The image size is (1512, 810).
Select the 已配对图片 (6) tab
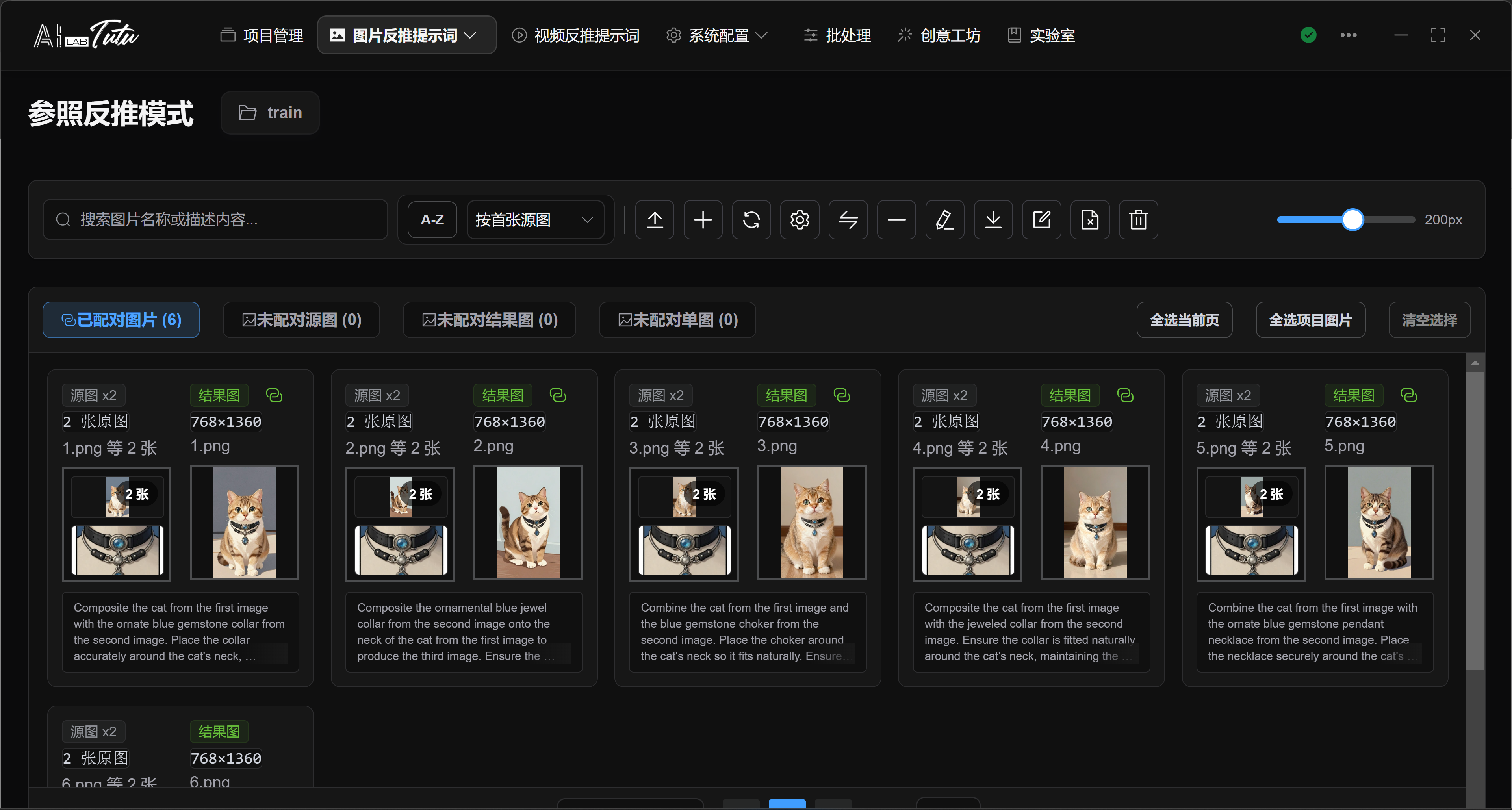[121, 320]
